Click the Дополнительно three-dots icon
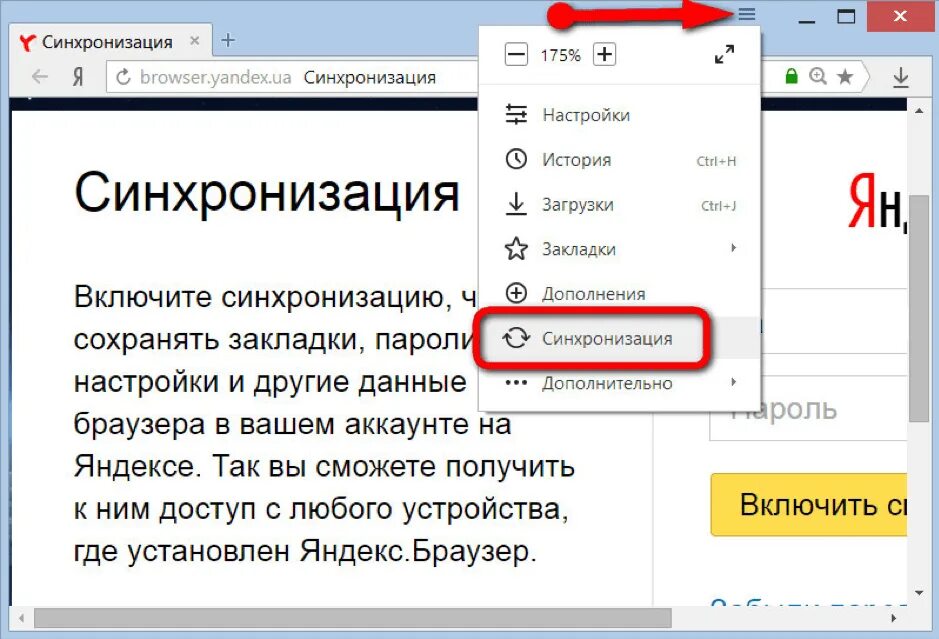 (516, 383)
